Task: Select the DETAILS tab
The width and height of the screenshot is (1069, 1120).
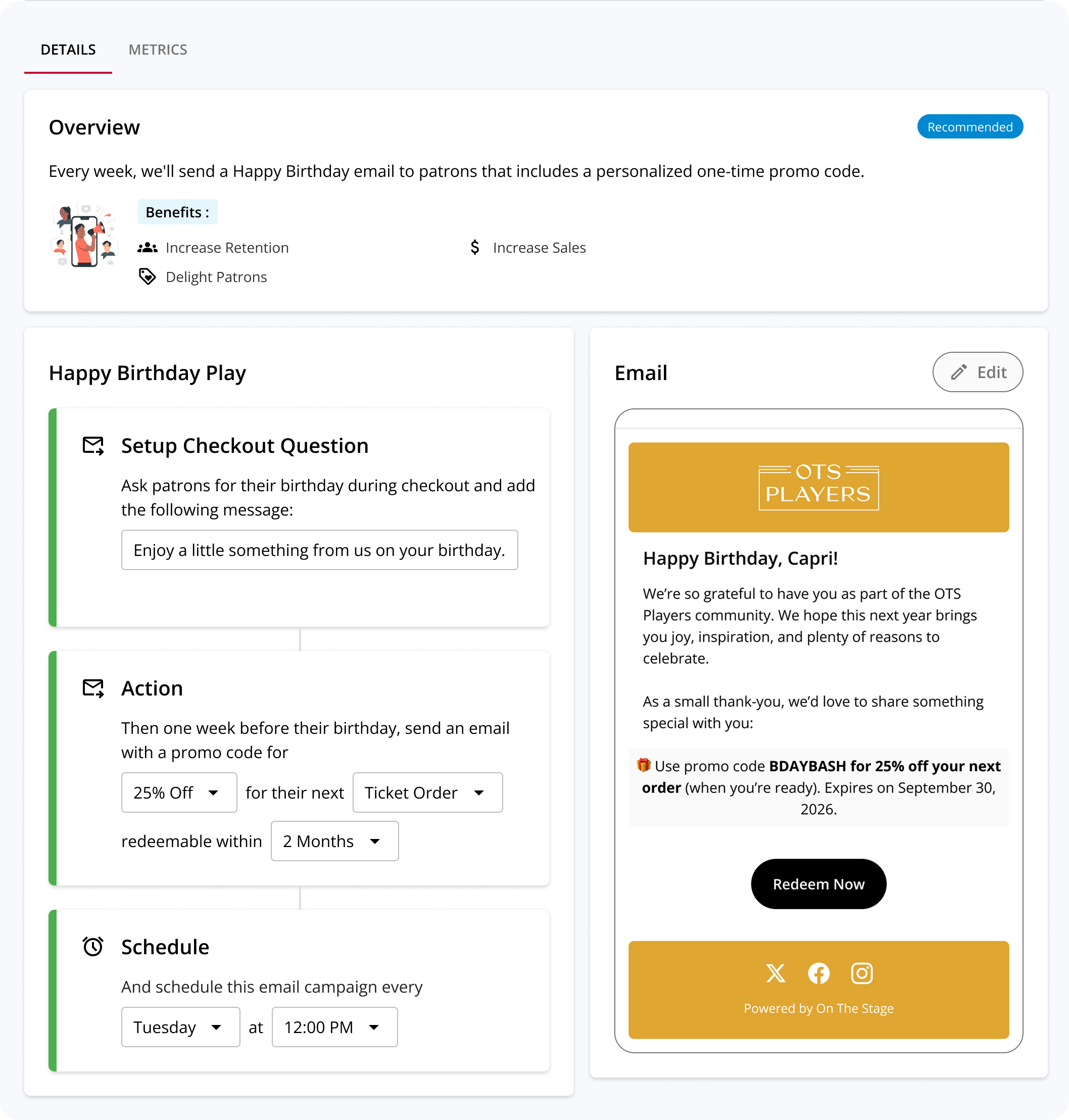Action: (x=68, y=50)
